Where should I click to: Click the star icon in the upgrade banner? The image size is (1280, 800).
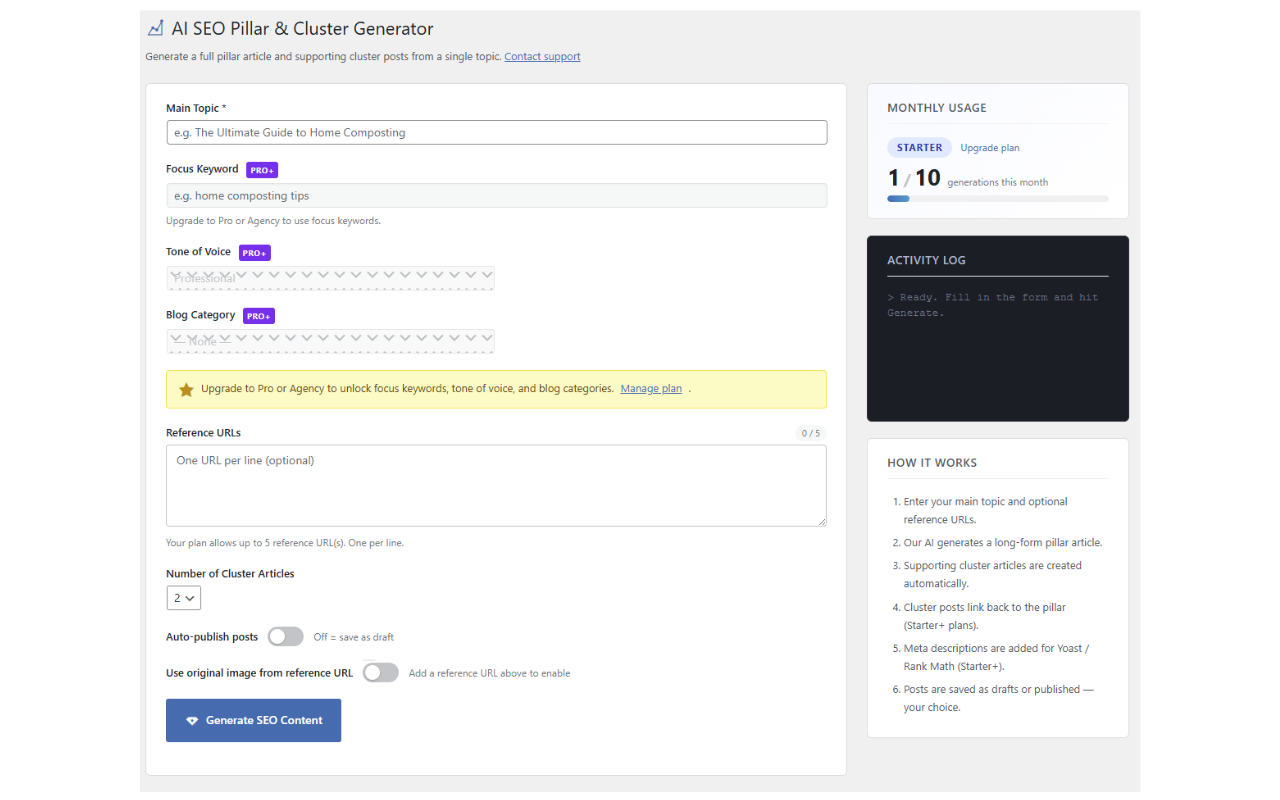click(186, 389)
